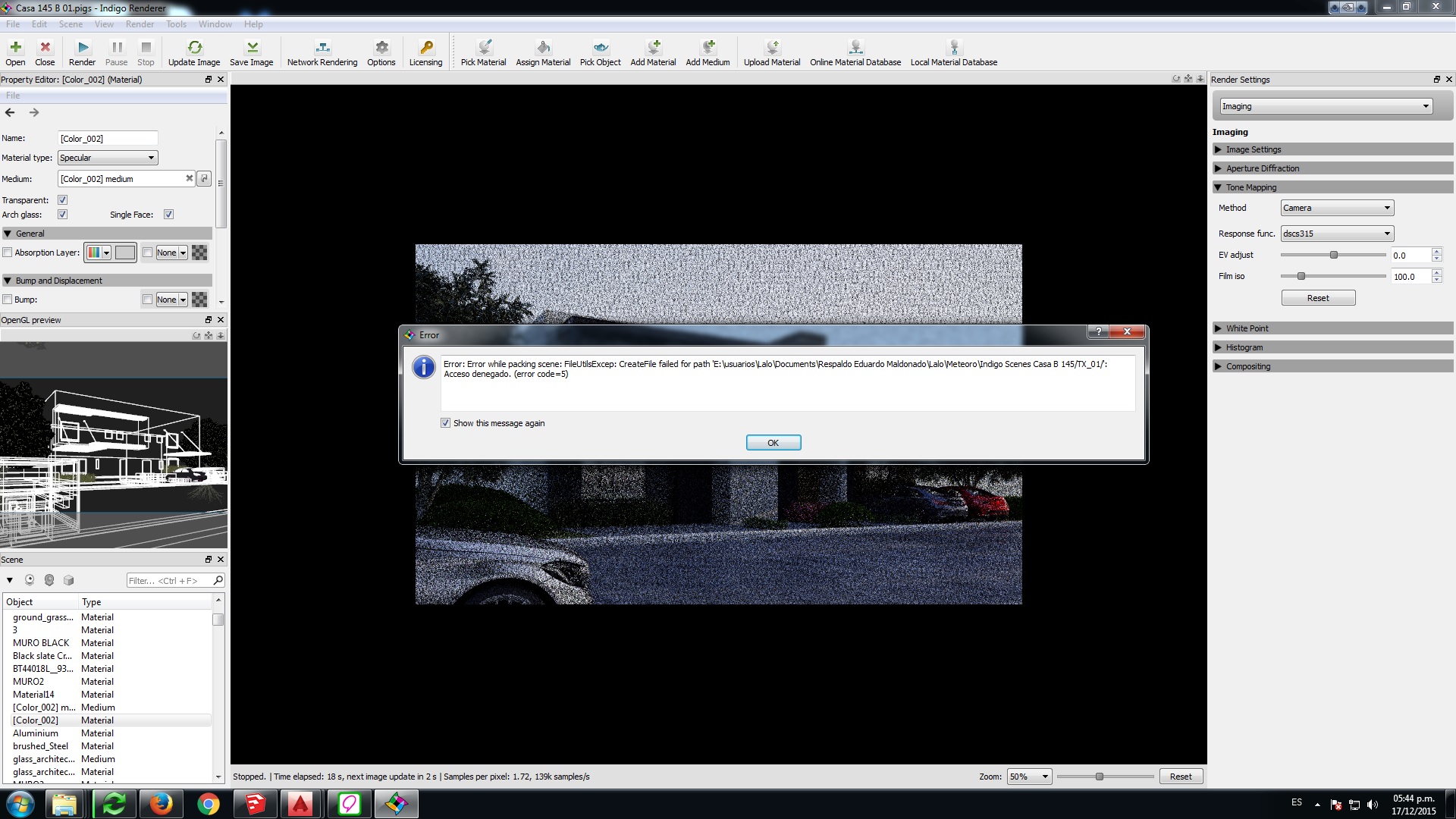Open the Tools menu
This screenshot has height=819, width=1456.
[x=176, y=24]
